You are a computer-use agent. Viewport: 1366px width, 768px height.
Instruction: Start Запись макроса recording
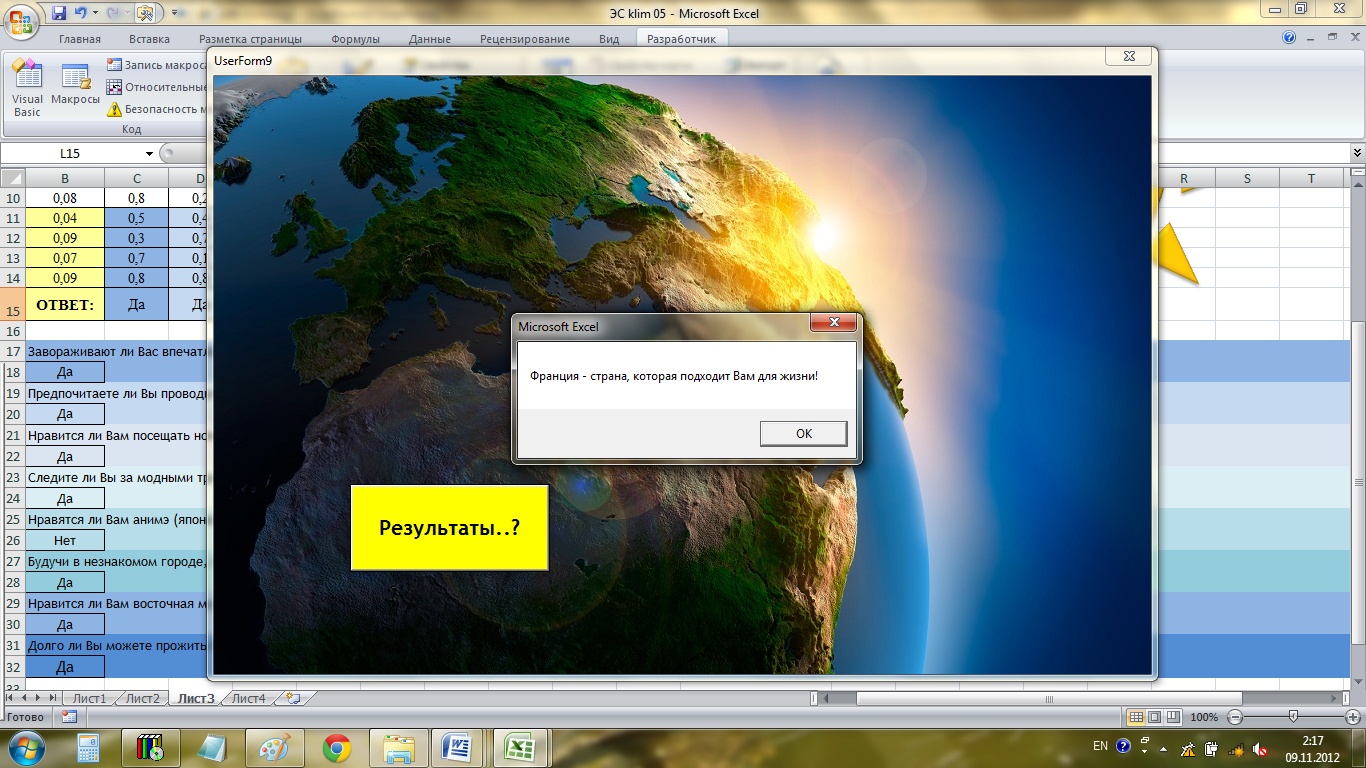click(157, 65)
